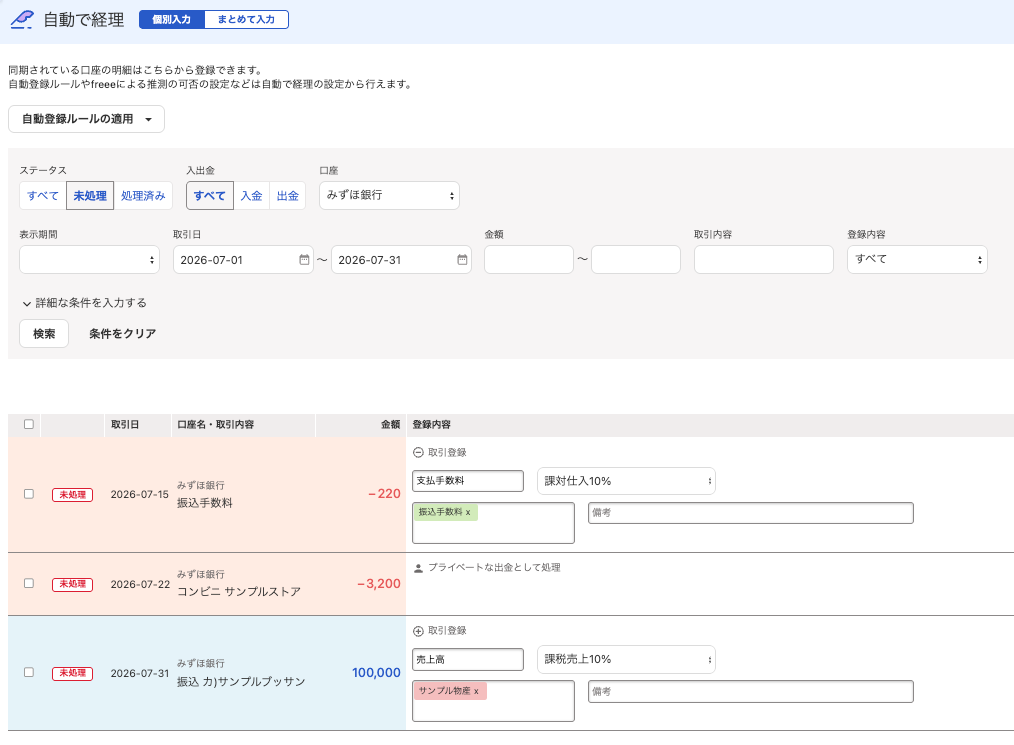Open tax dropdown 課税売上10%

click(x=626, y=660)
